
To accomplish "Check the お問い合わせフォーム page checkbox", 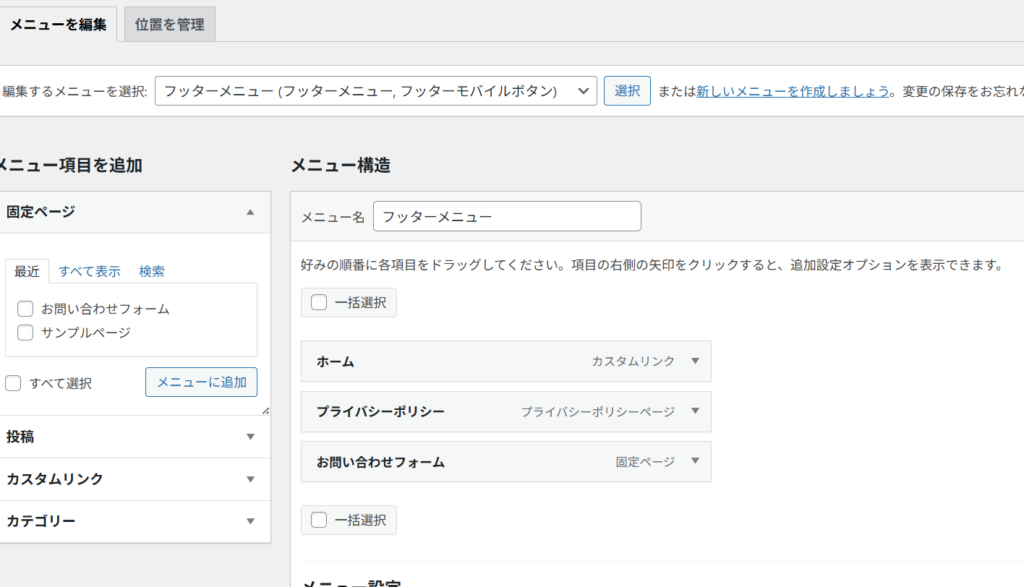I will coord(26,309).
